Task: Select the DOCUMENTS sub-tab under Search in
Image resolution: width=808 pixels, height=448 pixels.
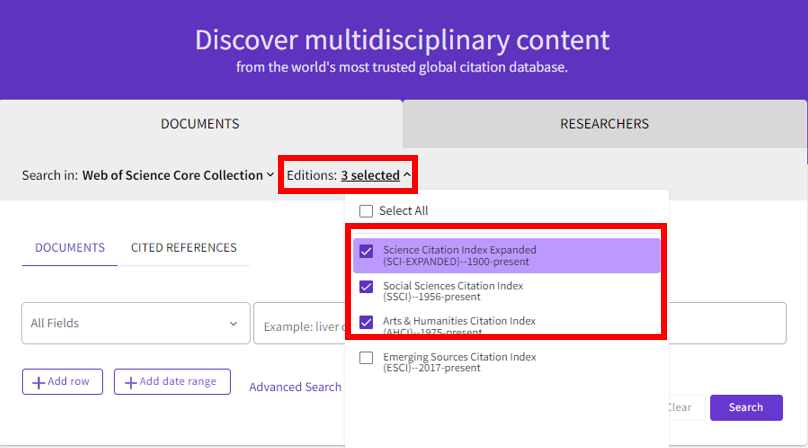Action: pos(70,248)
